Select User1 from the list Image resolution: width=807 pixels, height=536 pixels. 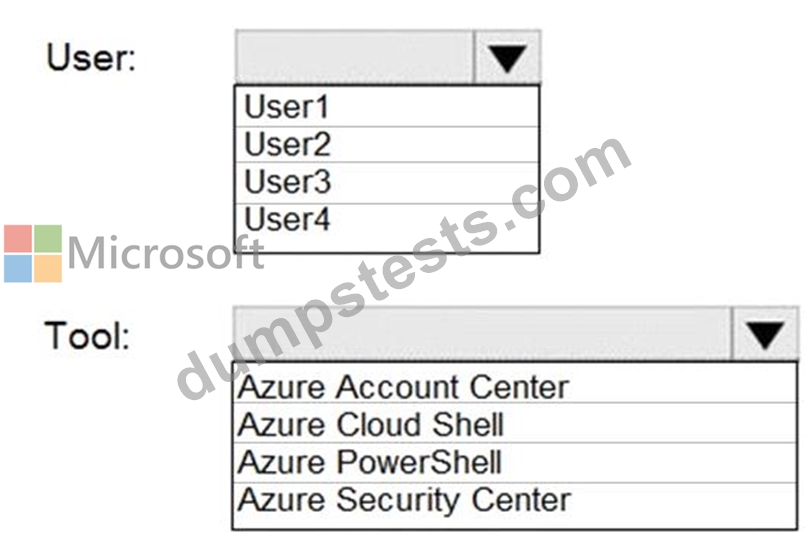tap(387, 107)
